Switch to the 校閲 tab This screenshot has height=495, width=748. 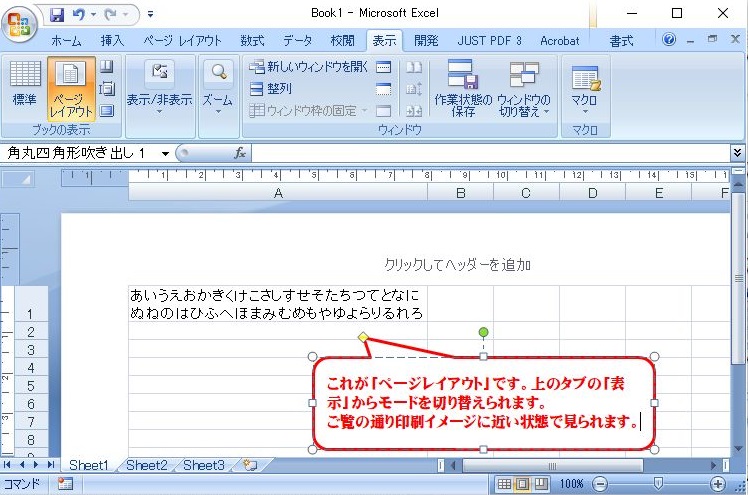[343, 41]
